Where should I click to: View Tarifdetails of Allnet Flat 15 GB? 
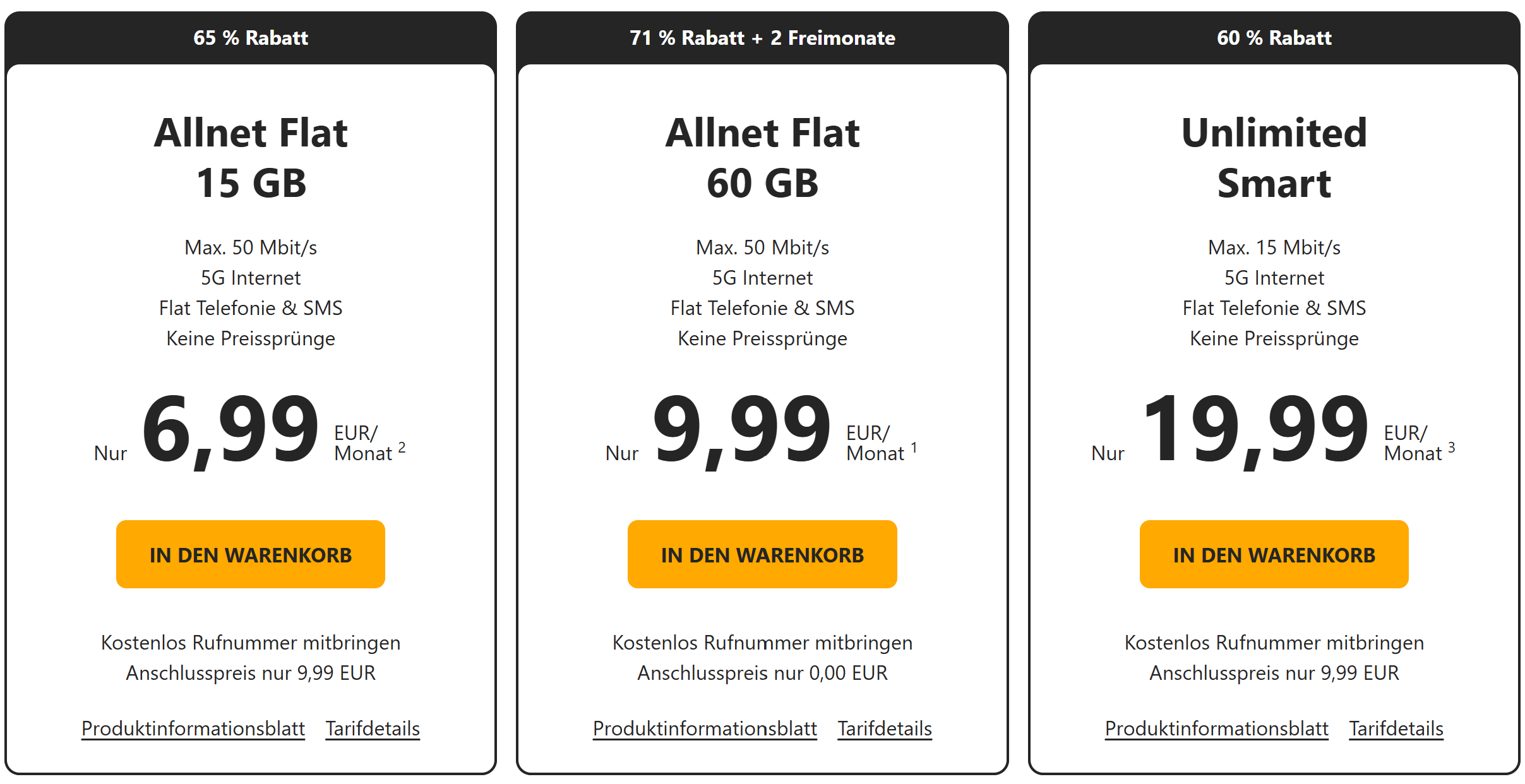pos(373,728)
